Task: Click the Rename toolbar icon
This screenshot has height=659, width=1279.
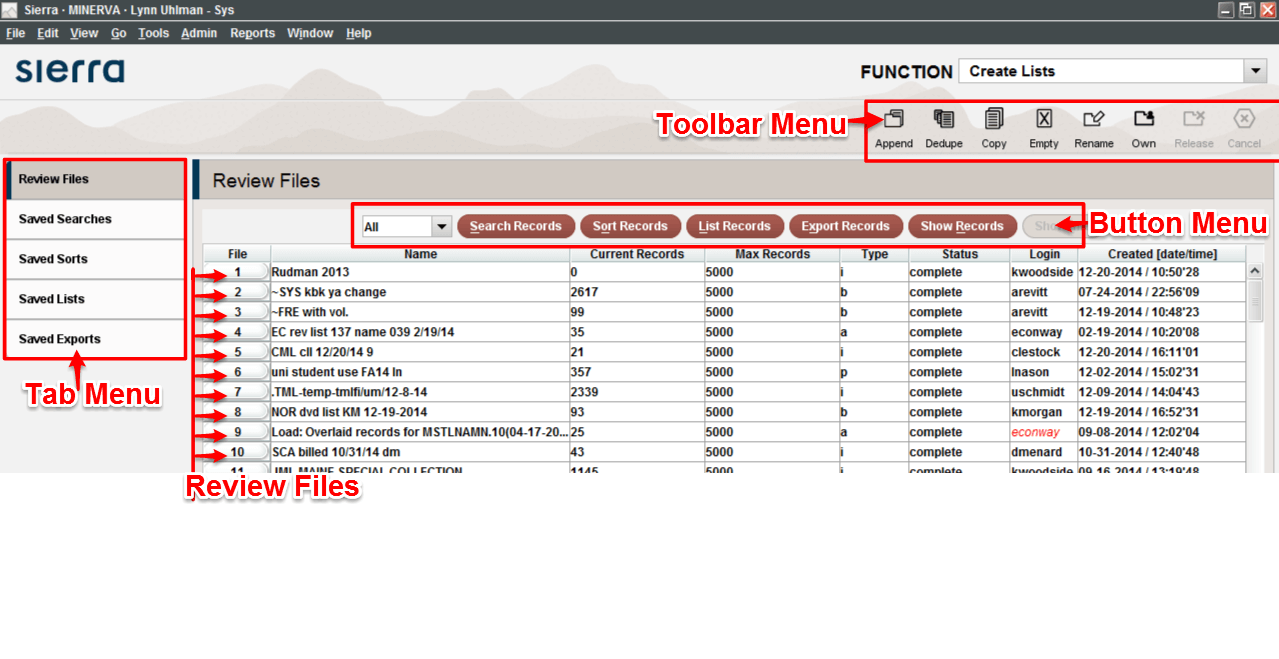Action: 1093,129
